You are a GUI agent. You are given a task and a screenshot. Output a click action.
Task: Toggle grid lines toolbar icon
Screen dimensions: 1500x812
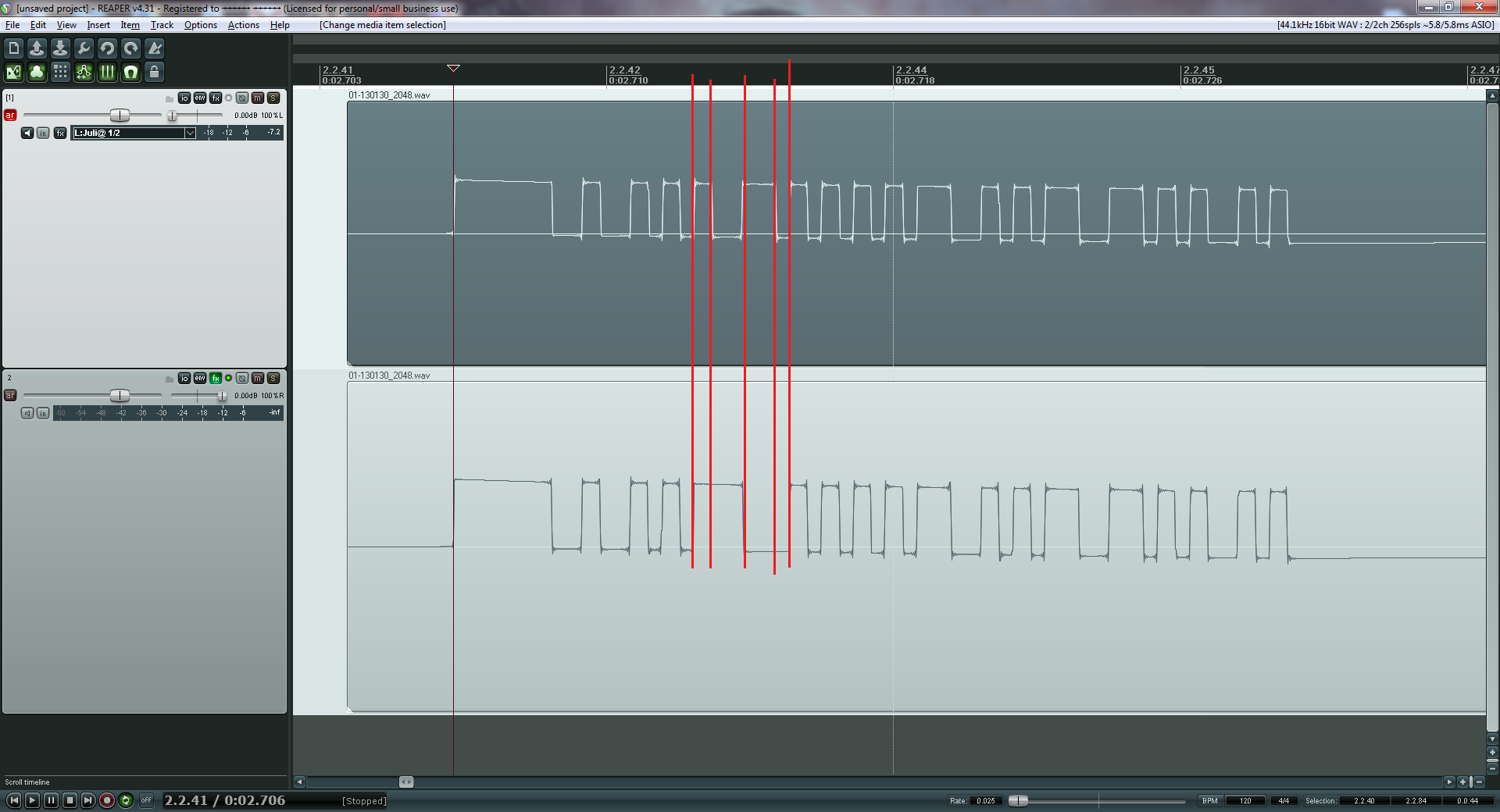point(107,73)
